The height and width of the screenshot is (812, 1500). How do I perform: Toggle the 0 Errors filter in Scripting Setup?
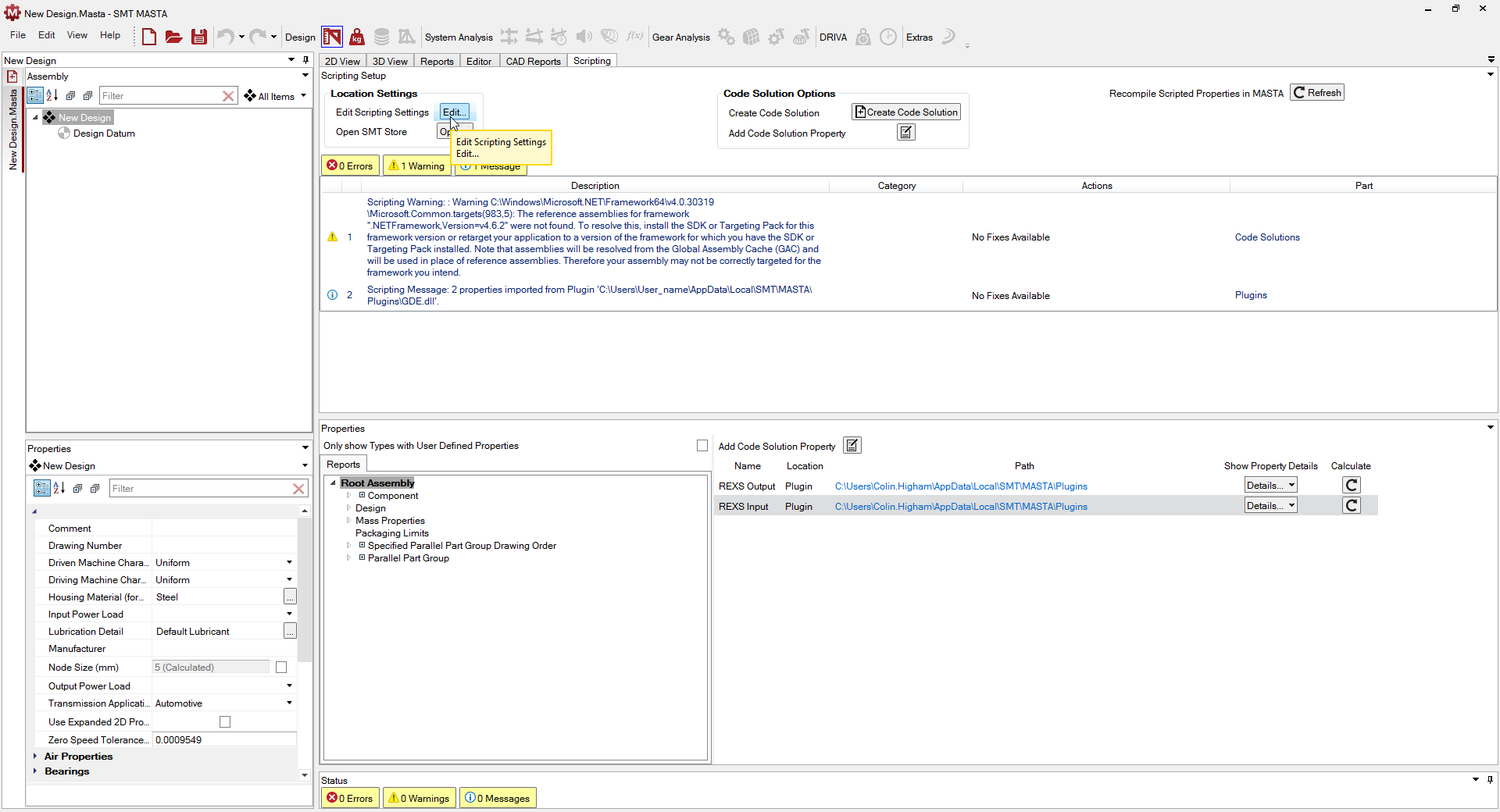[350, 166]
